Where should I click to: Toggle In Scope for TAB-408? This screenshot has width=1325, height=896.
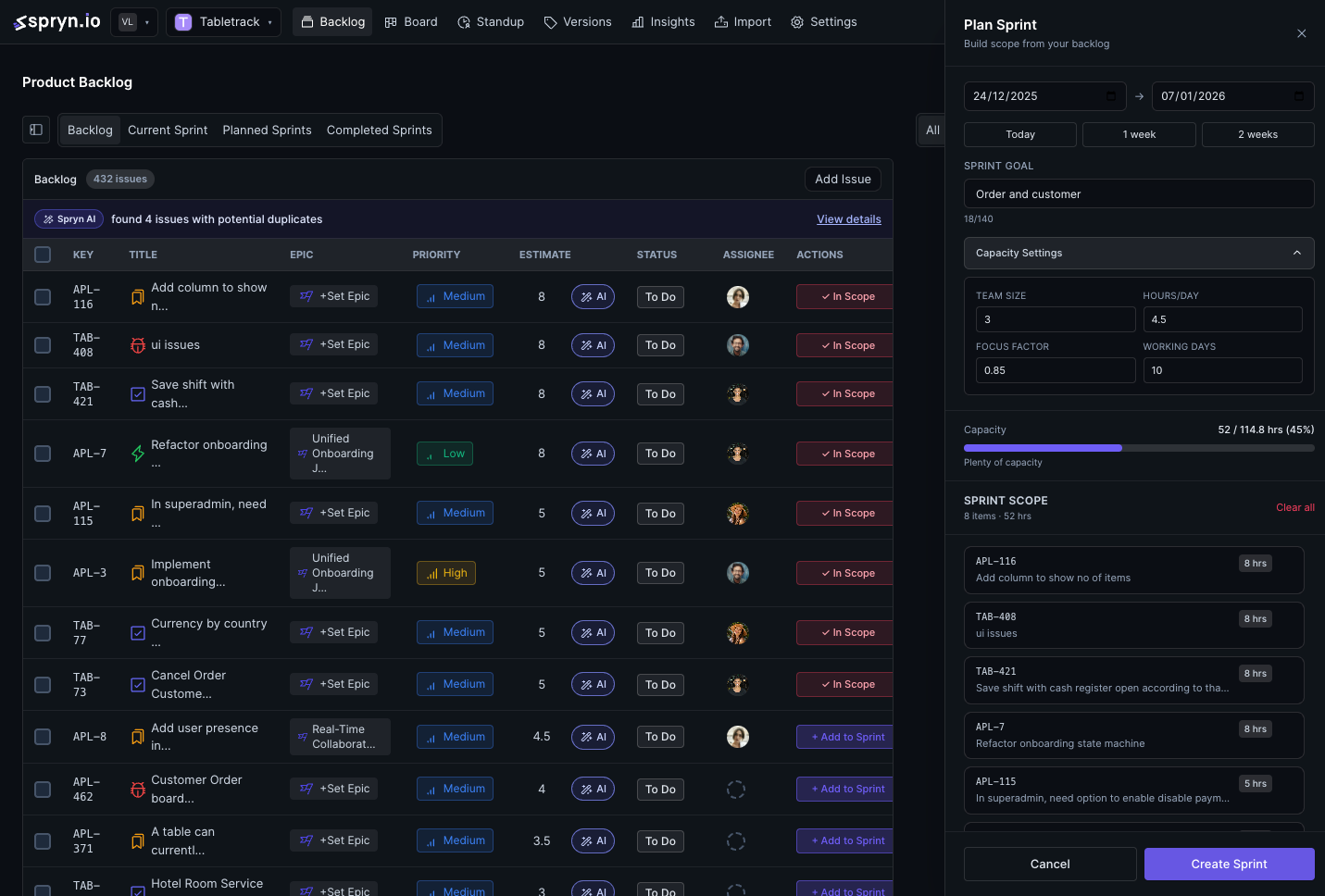(x=844, y=344)
